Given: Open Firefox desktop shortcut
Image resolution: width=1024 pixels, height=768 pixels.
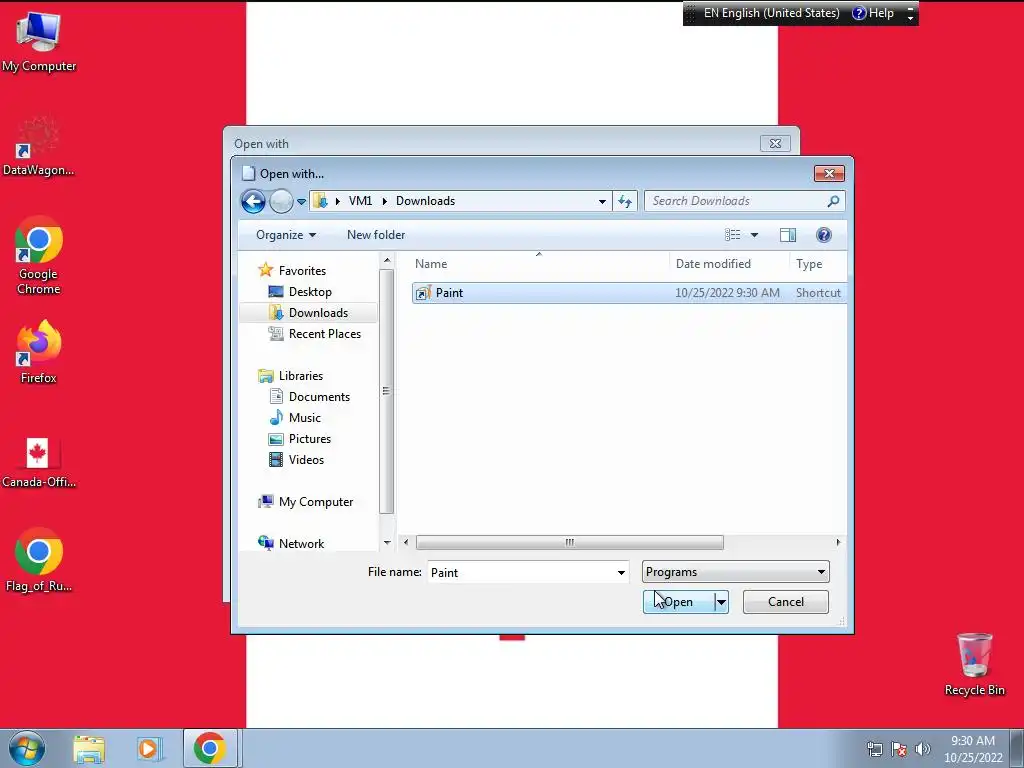Looking at the screenshot, I should click(x=39, y=352).
